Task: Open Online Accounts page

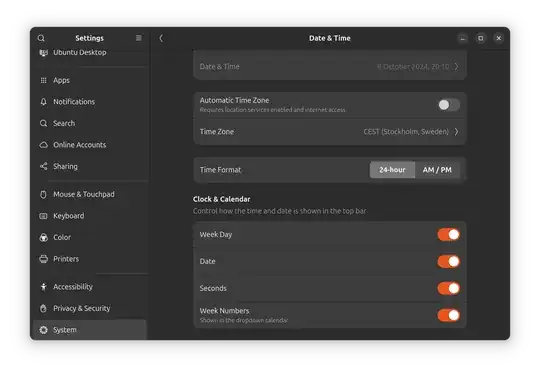Action: point(90,145)
